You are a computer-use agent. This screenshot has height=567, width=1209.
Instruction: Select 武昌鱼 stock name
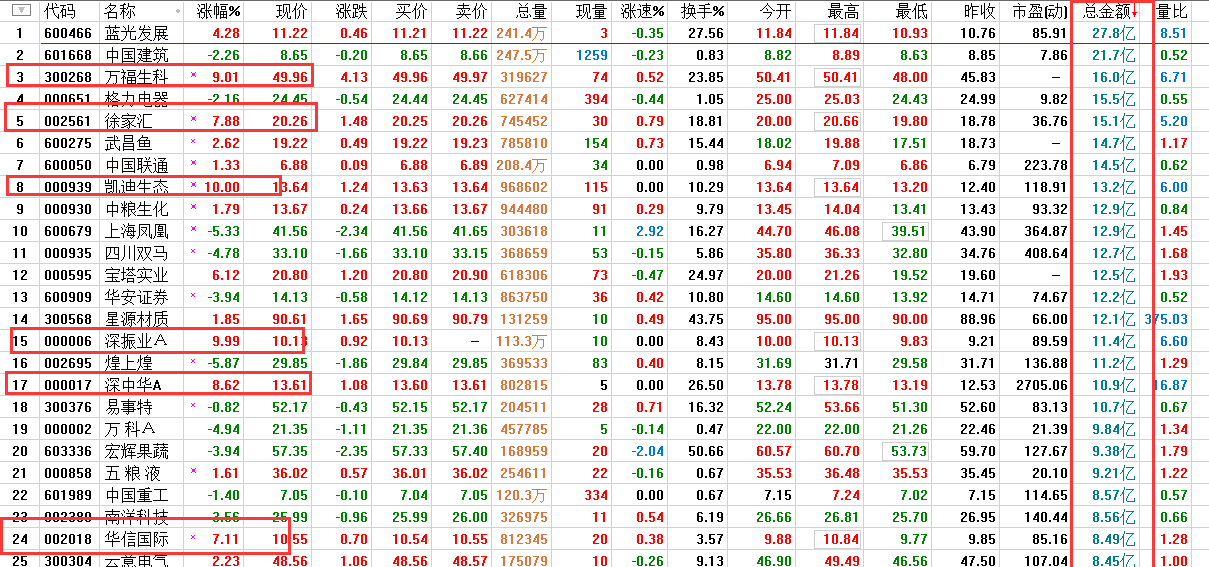128,143
